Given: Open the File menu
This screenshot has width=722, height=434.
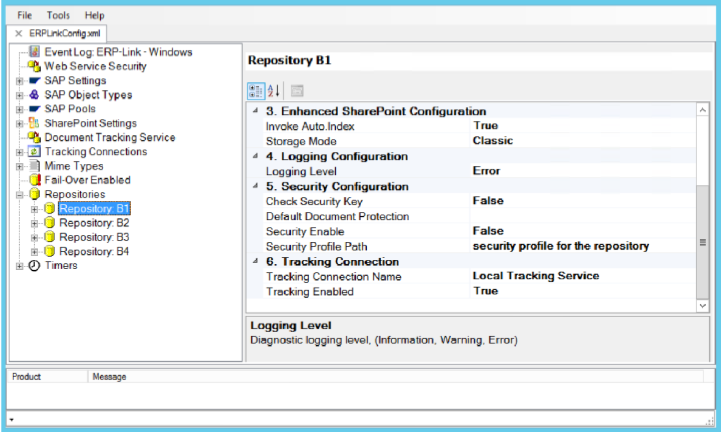Looking at the screenshot, I should pos(26,16).
